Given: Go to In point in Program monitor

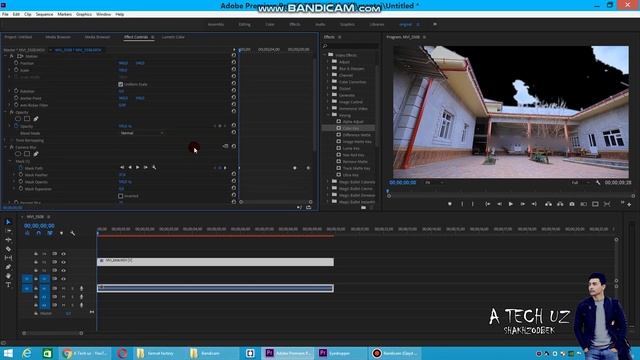Looking at the screenshot, I should pyautogui.click(x=487, y=204).
